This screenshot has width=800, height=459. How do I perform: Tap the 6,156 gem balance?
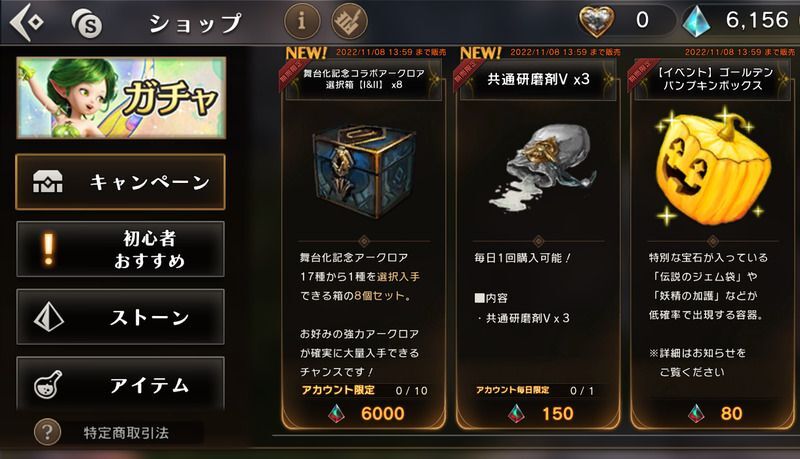point(758,20)
